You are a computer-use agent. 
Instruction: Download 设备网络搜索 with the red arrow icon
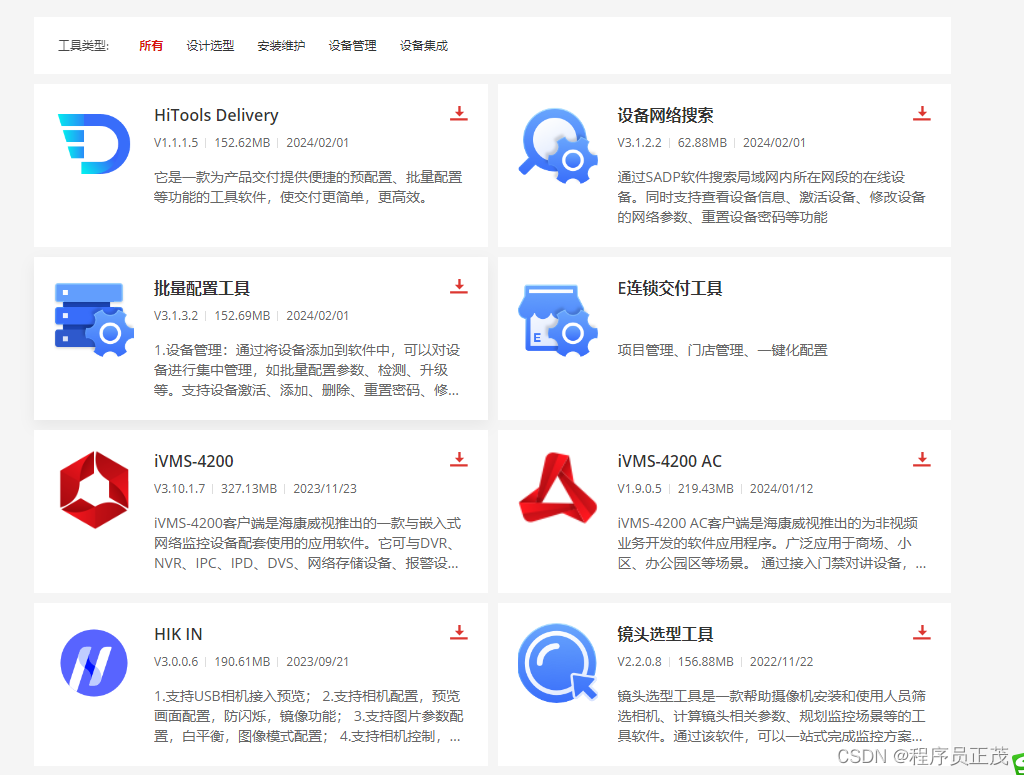(x=921, y=114)
